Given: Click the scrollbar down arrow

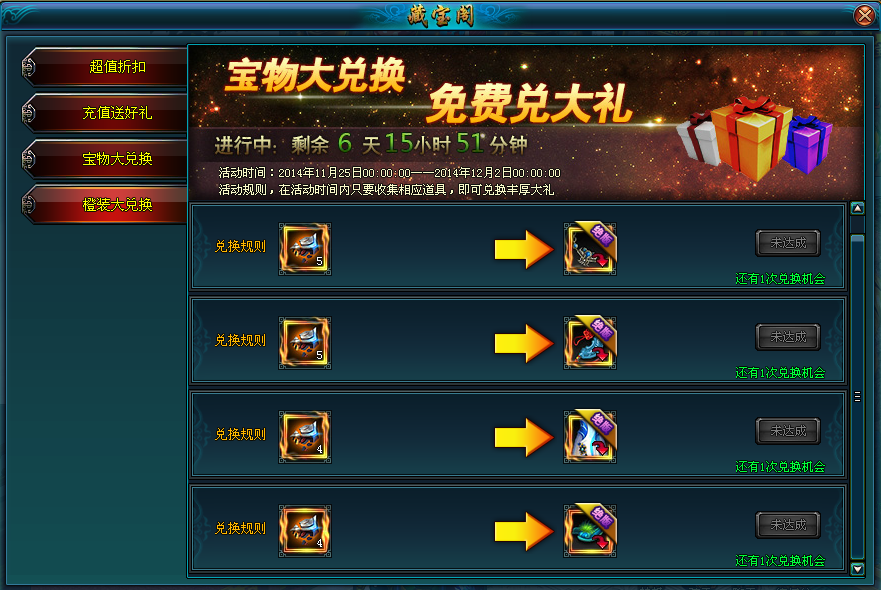Looking at the screenshot, I should [x=857, y=569].
